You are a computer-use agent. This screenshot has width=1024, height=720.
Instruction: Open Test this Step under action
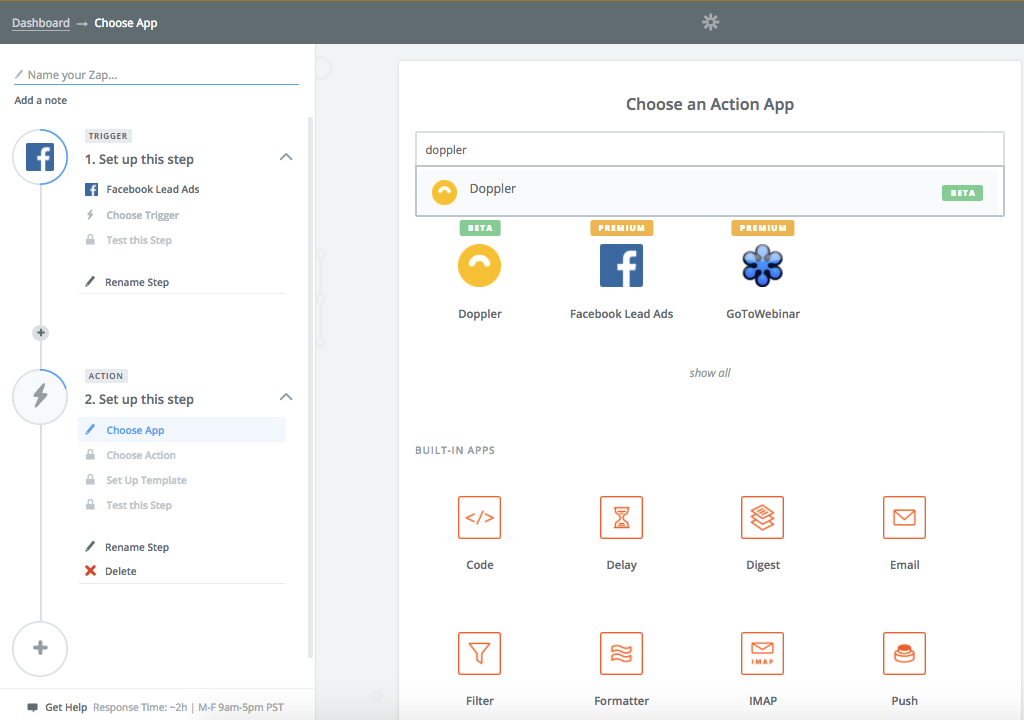coord(139,505)
